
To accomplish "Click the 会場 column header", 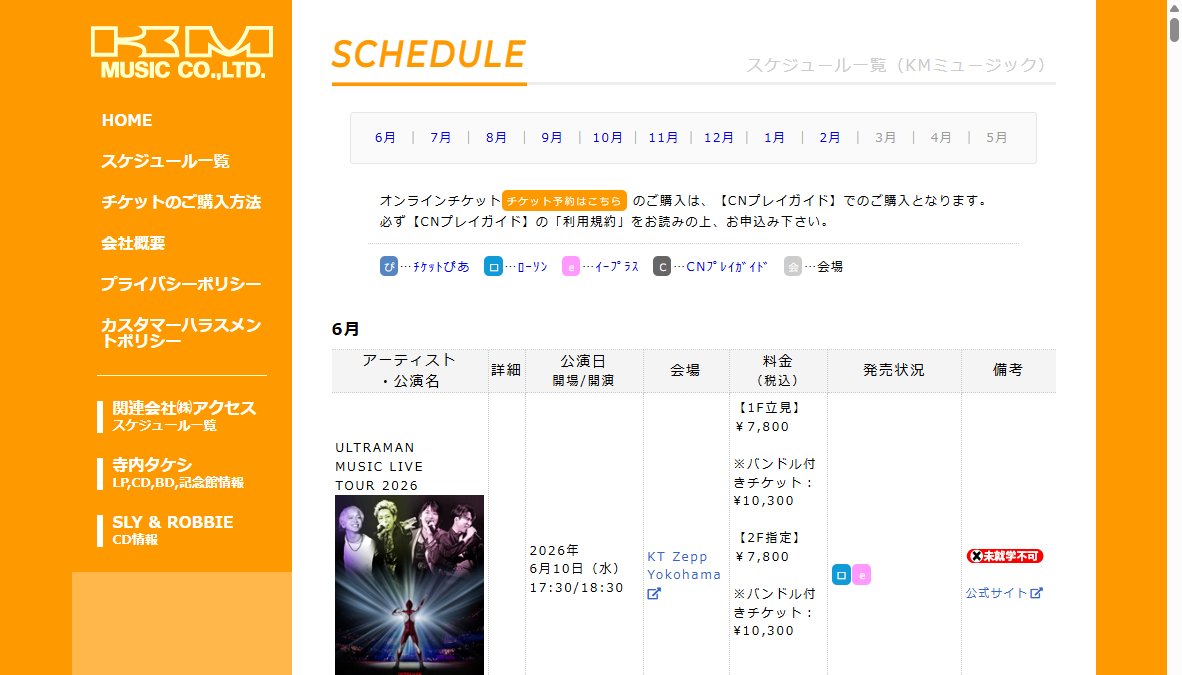I will click(x=685, y=370).
